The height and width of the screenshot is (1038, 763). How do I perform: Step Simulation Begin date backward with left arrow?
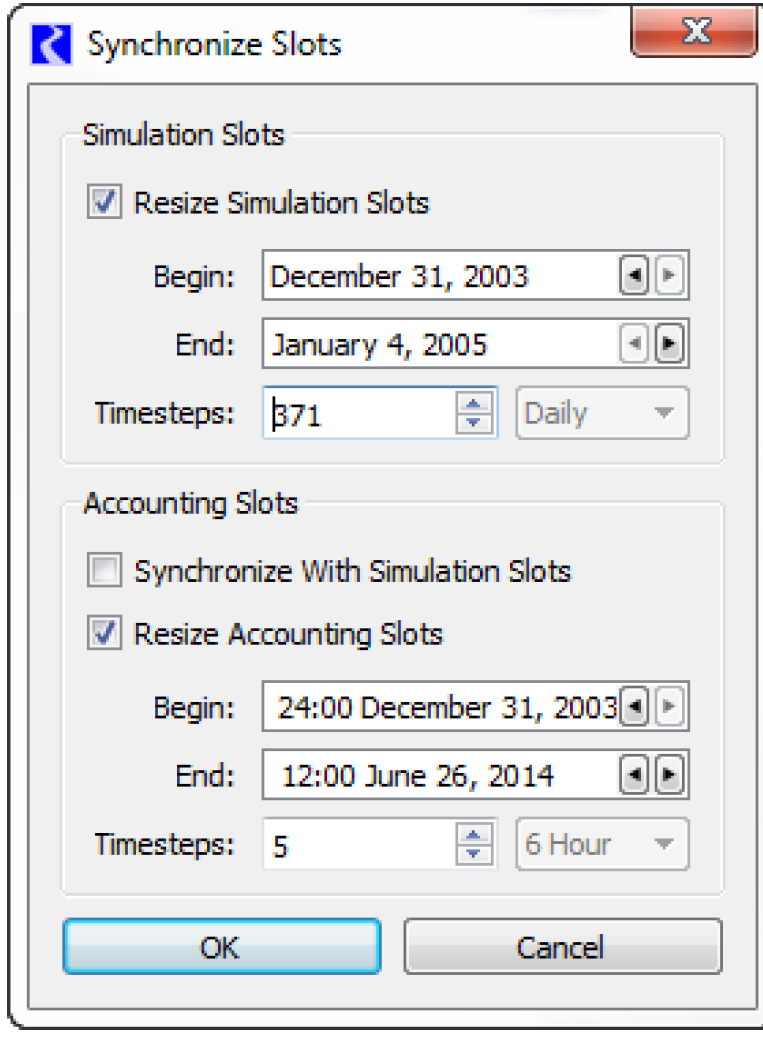tap(632, 277)
